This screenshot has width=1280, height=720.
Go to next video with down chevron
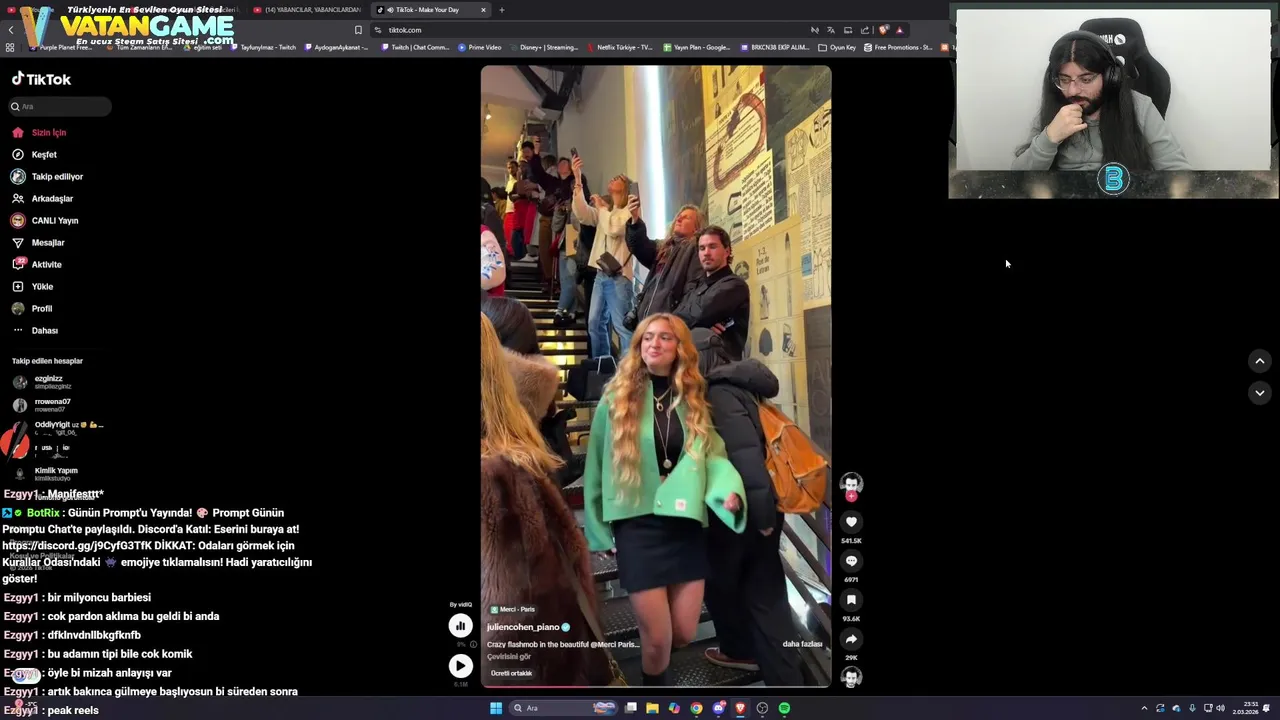pyautogui.click(x=1260, y=393)
